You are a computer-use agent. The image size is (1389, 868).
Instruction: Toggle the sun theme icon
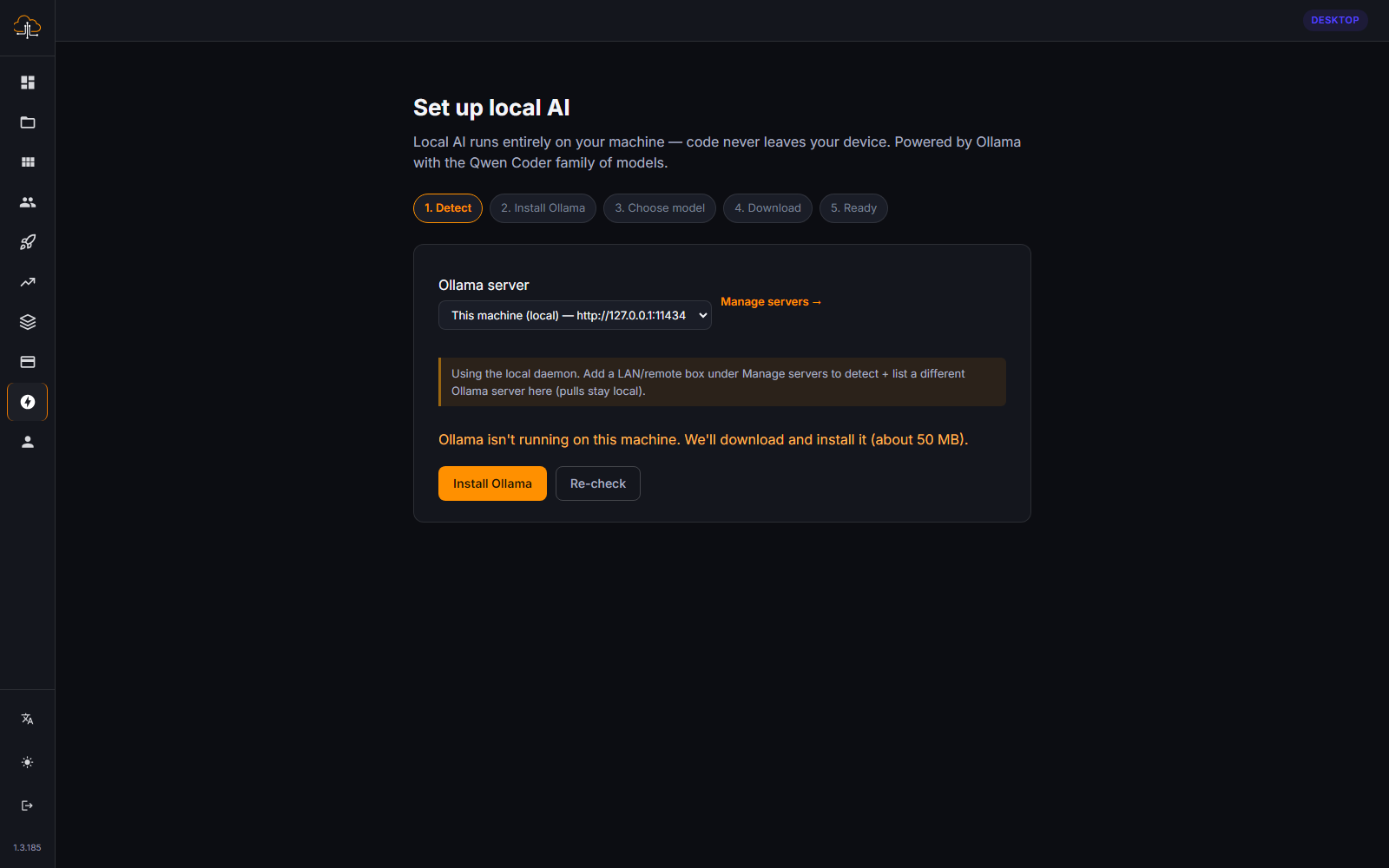point(28,762)
